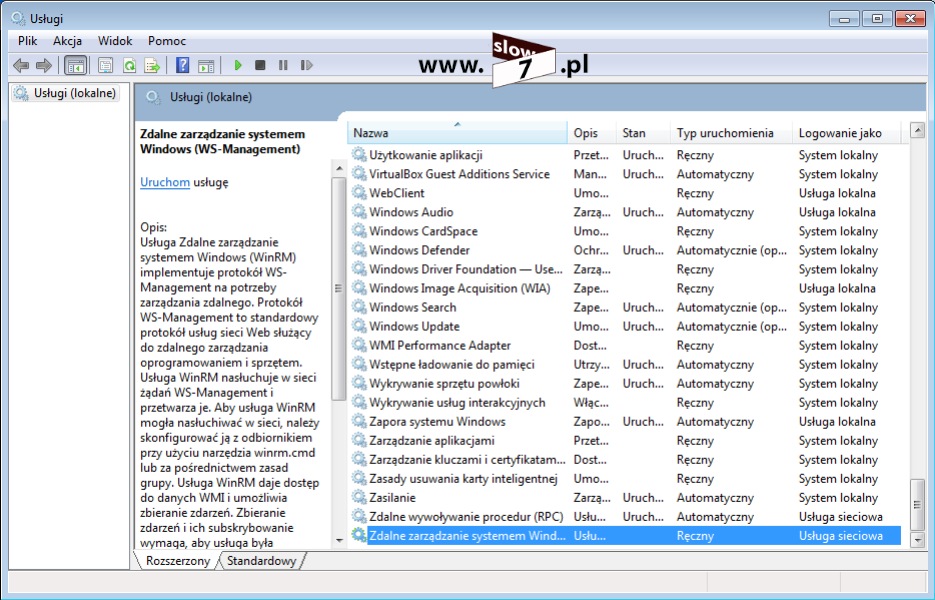Viewport: 935px width, 600px height.
Task: Refresh the services list via toolbar icon
Action: pyautogui.click(x=129, y=65)
